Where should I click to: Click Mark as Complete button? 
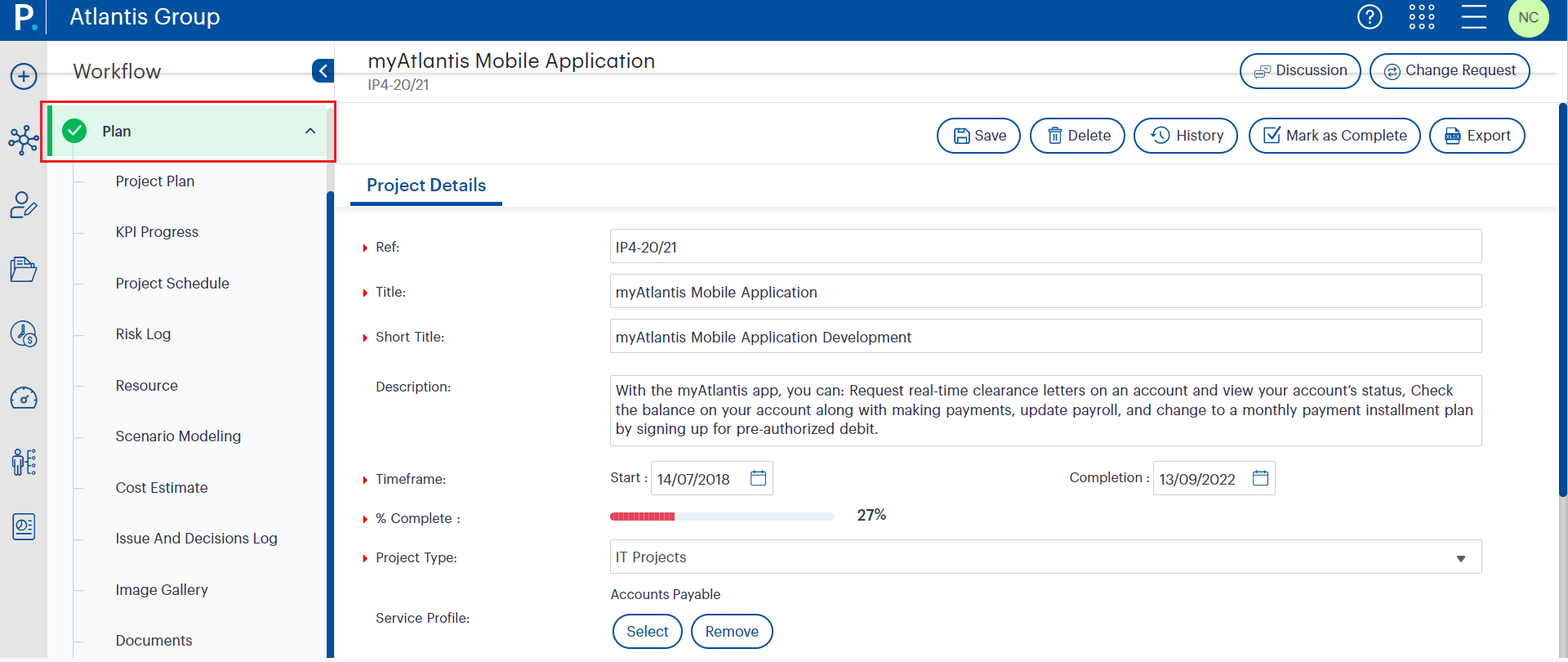click(1334, 136)
